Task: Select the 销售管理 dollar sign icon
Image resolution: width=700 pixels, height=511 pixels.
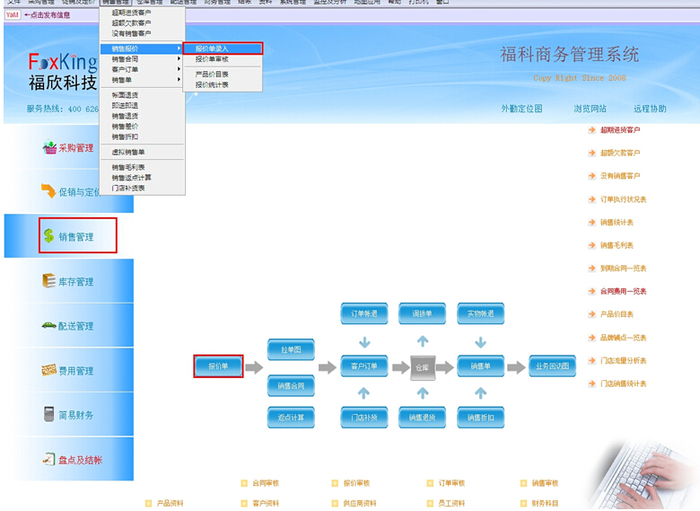Action: [49, 237]
